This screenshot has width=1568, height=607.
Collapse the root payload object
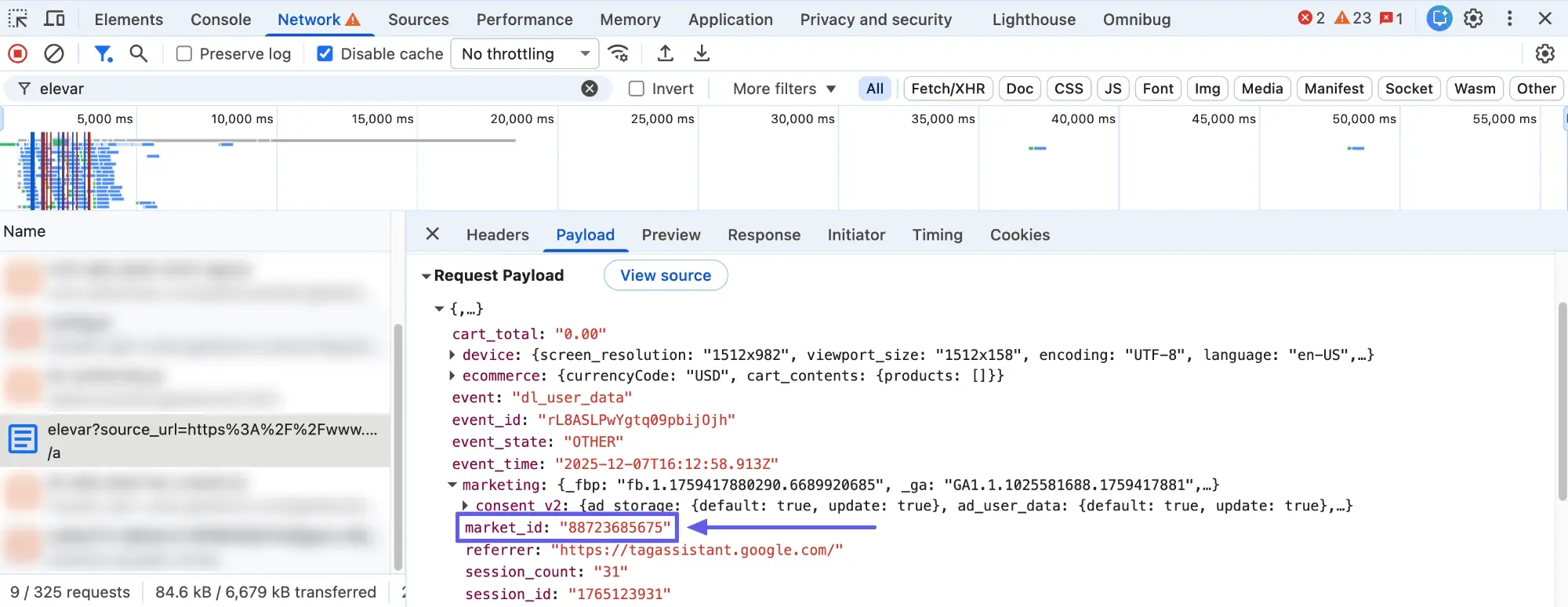tap(439, 309)
